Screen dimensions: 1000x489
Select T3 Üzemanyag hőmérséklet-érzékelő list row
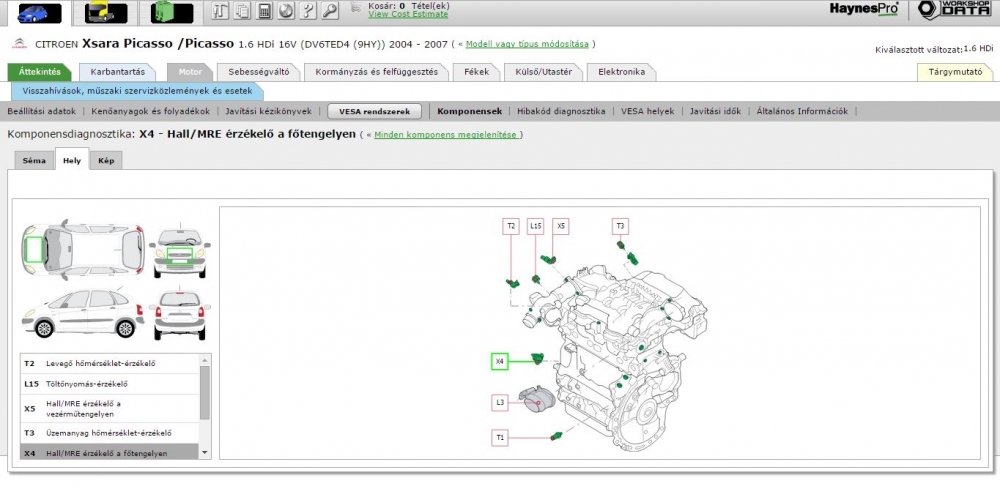tap(110, 433)
